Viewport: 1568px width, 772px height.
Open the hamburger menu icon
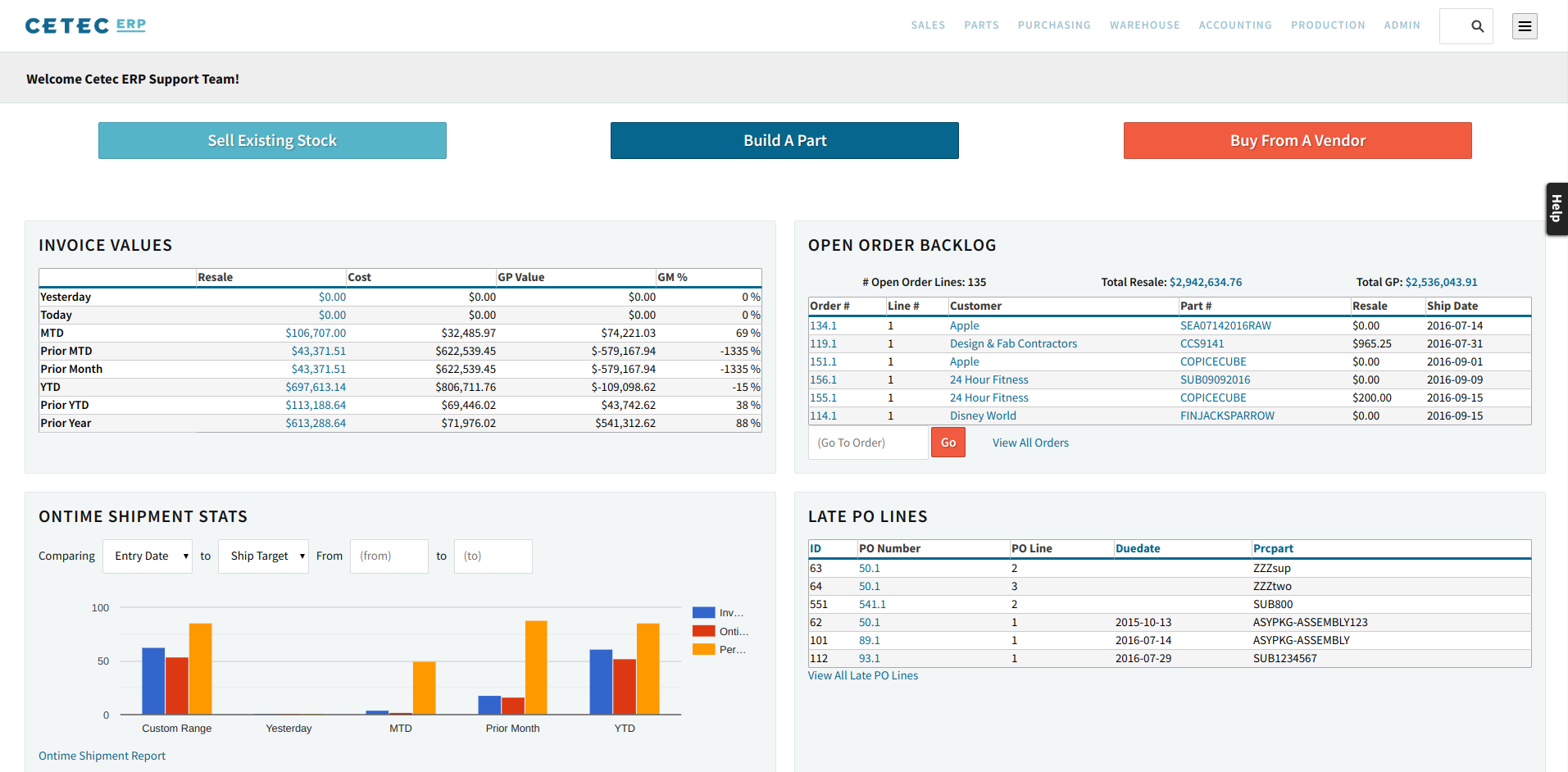1525,26
